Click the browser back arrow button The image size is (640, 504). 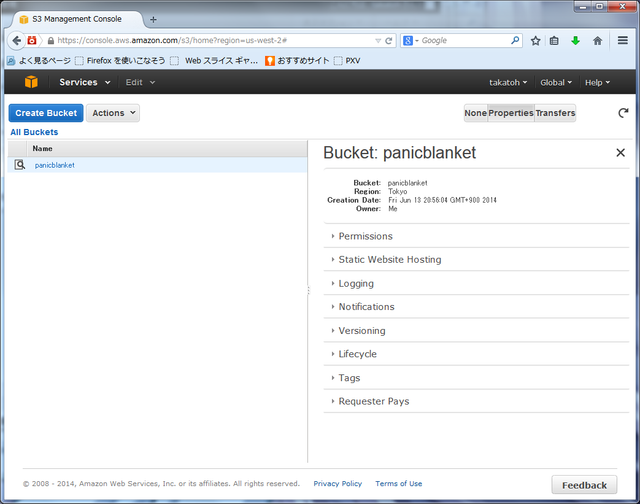(x=16, y=40)
